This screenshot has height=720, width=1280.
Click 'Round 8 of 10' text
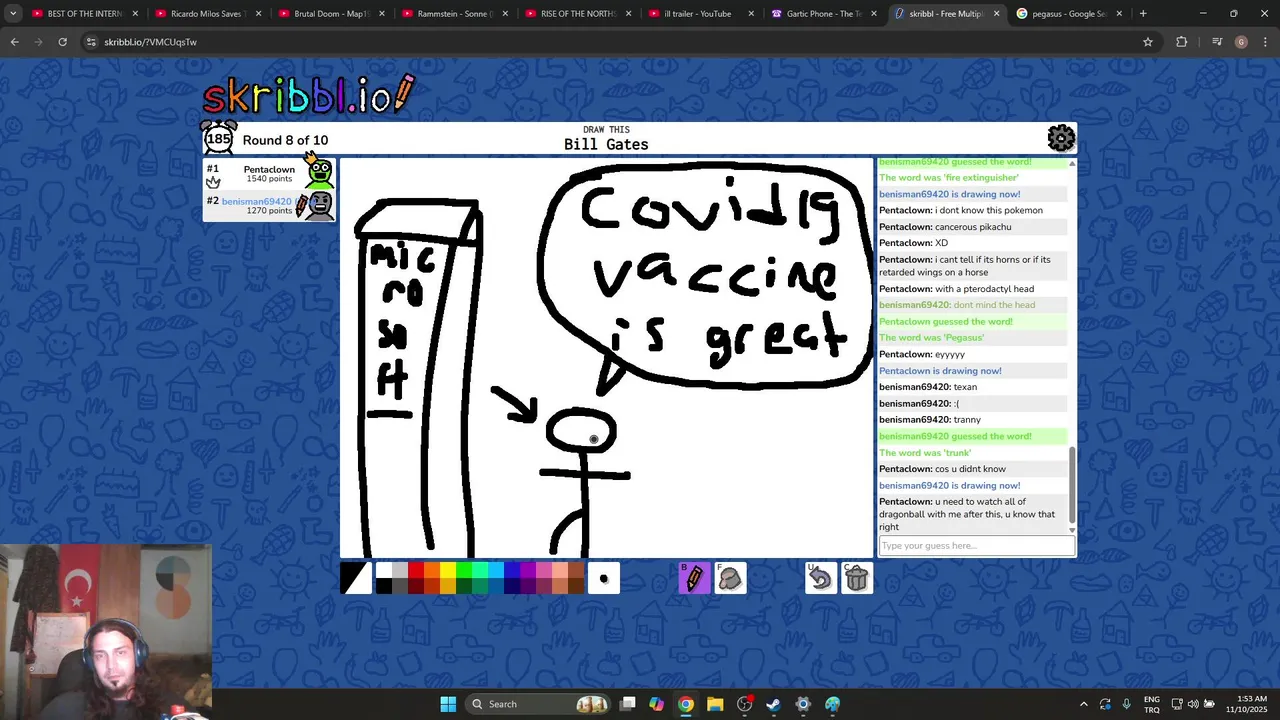coord(285,140)
